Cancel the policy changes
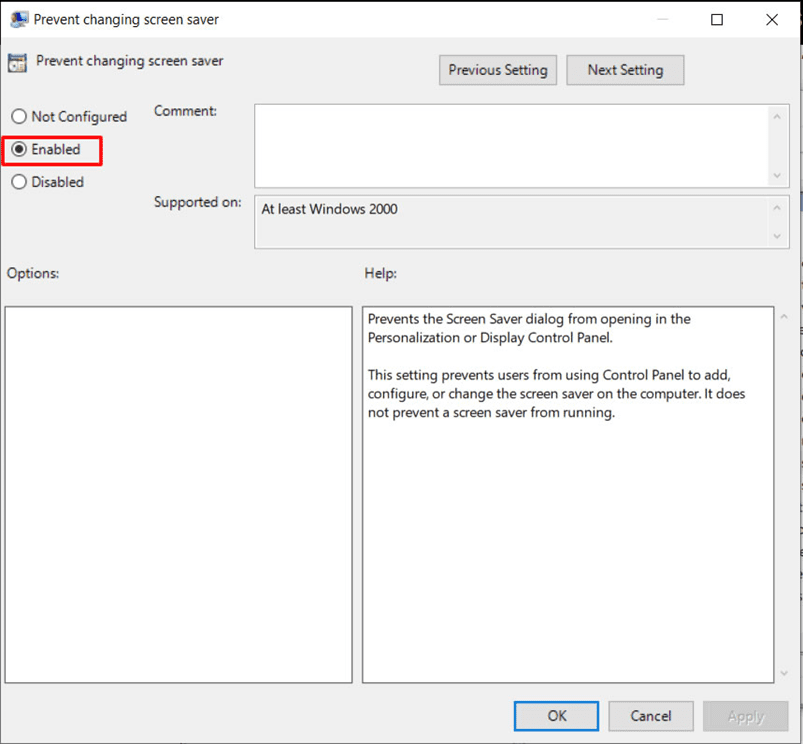Screen dimensions: 803x744 pyautogui.click(x=651, y=716)
